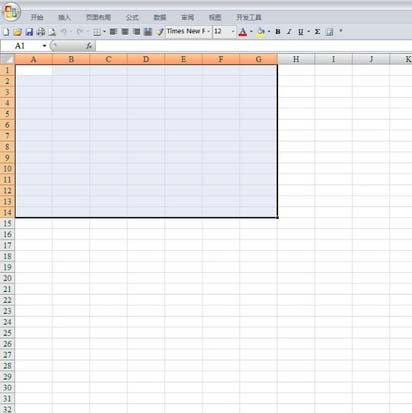Screen dimensions: 412x413
Task: Expand the font color palette arrow
Action: [x=251, y=32]
